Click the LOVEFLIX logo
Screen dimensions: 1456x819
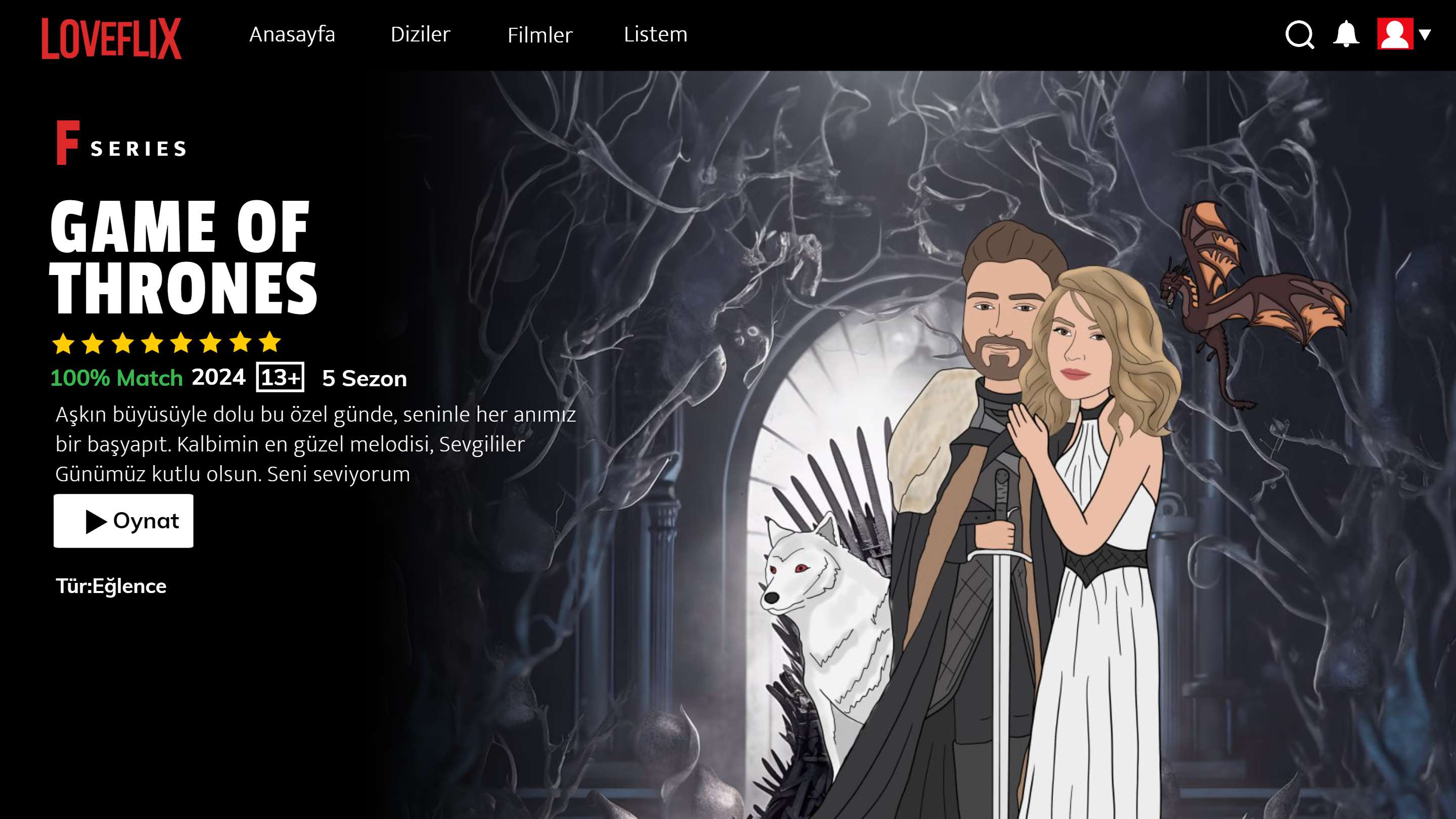(x=111, y=38)
